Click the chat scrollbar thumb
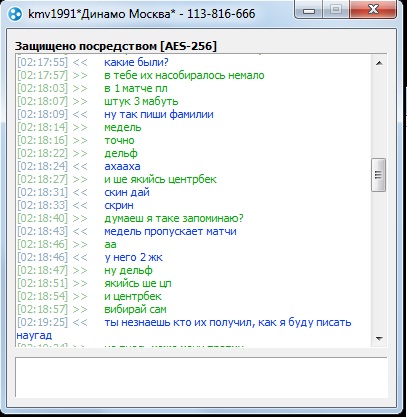This screenshot has width=407, height=417. [x=379, y=175]
